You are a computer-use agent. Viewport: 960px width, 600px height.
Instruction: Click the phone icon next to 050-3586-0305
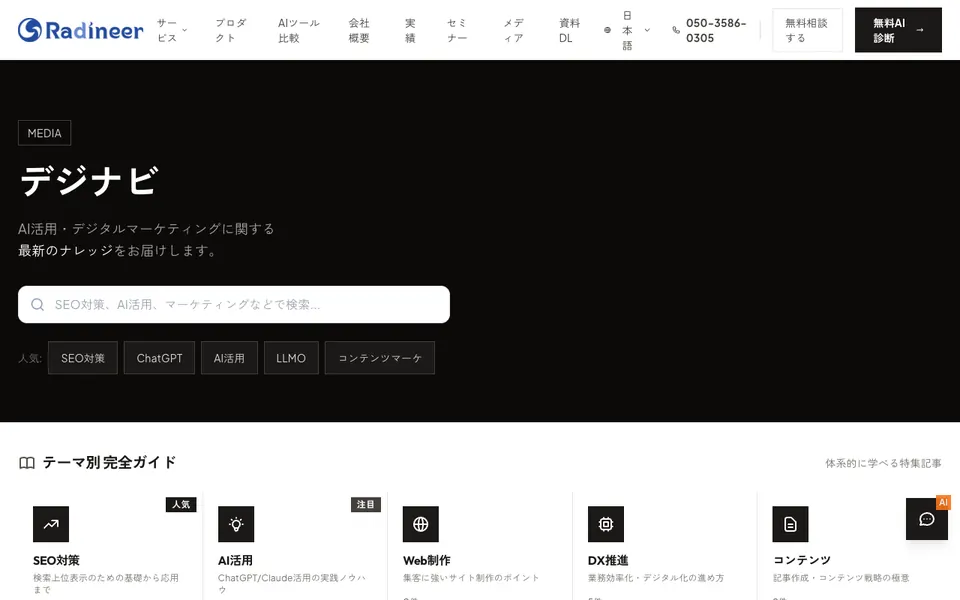[x=676, y=30]
